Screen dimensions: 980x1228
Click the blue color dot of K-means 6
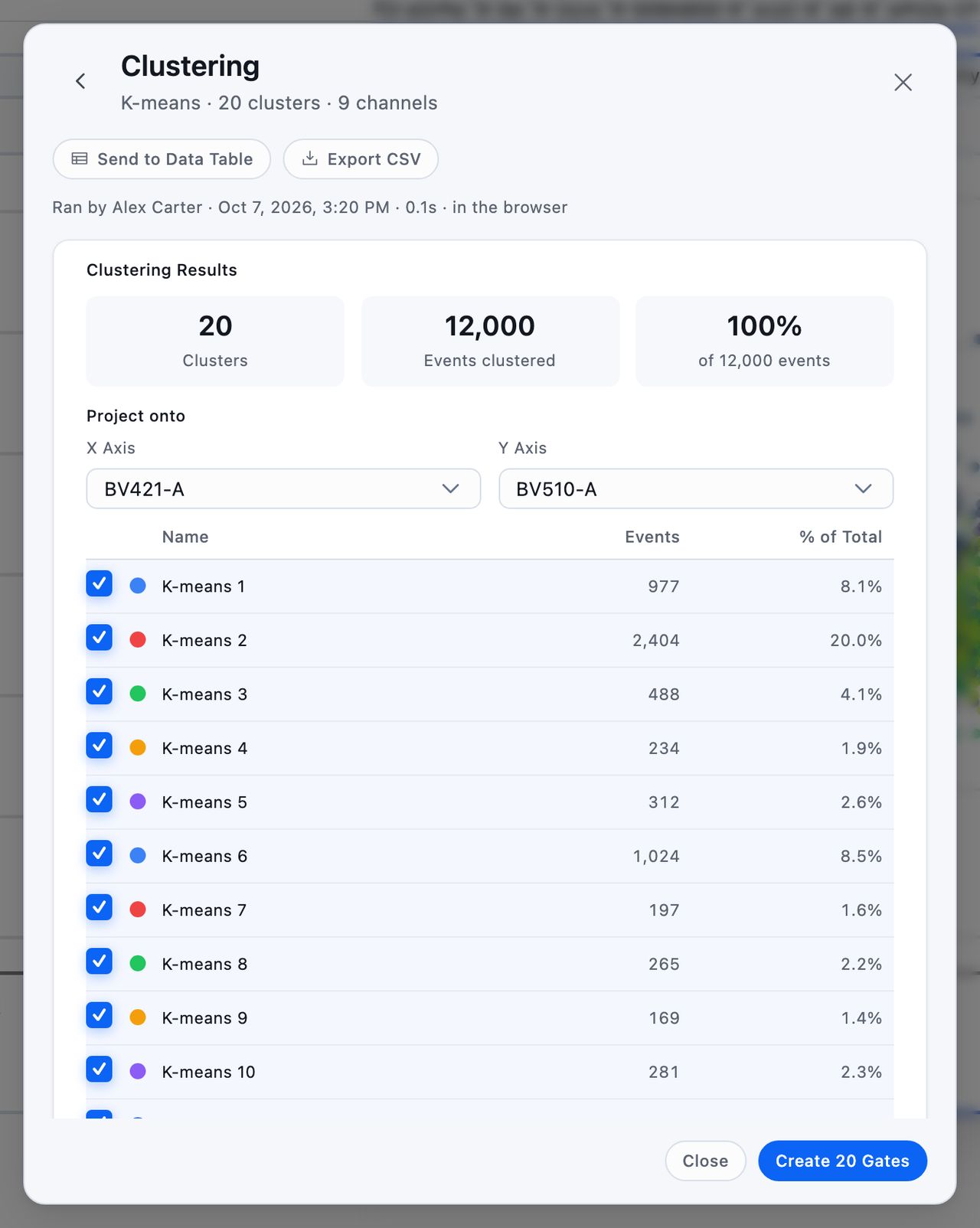pos(138,855)
